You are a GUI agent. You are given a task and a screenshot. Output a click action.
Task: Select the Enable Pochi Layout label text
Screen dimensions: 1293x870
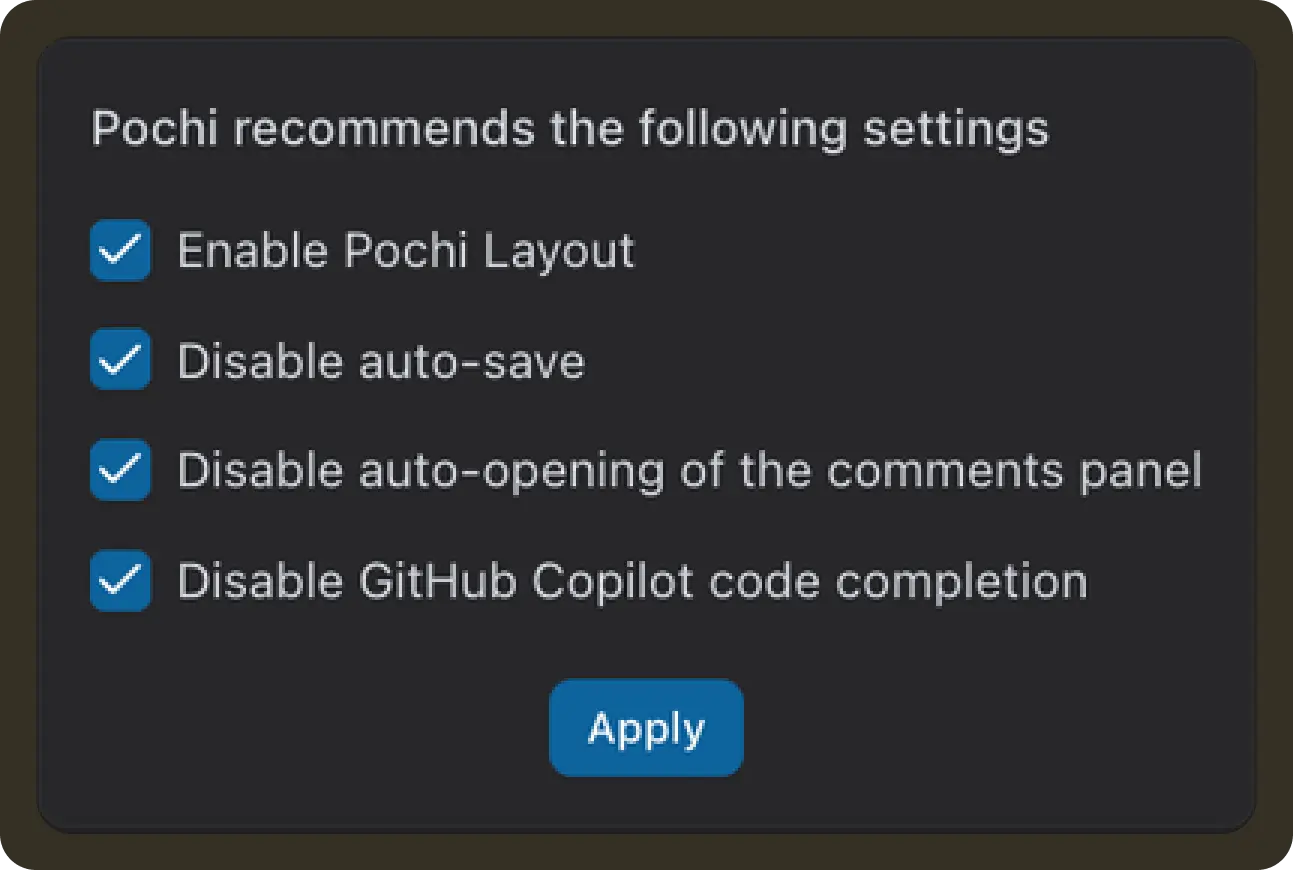[x=406, y=251]
